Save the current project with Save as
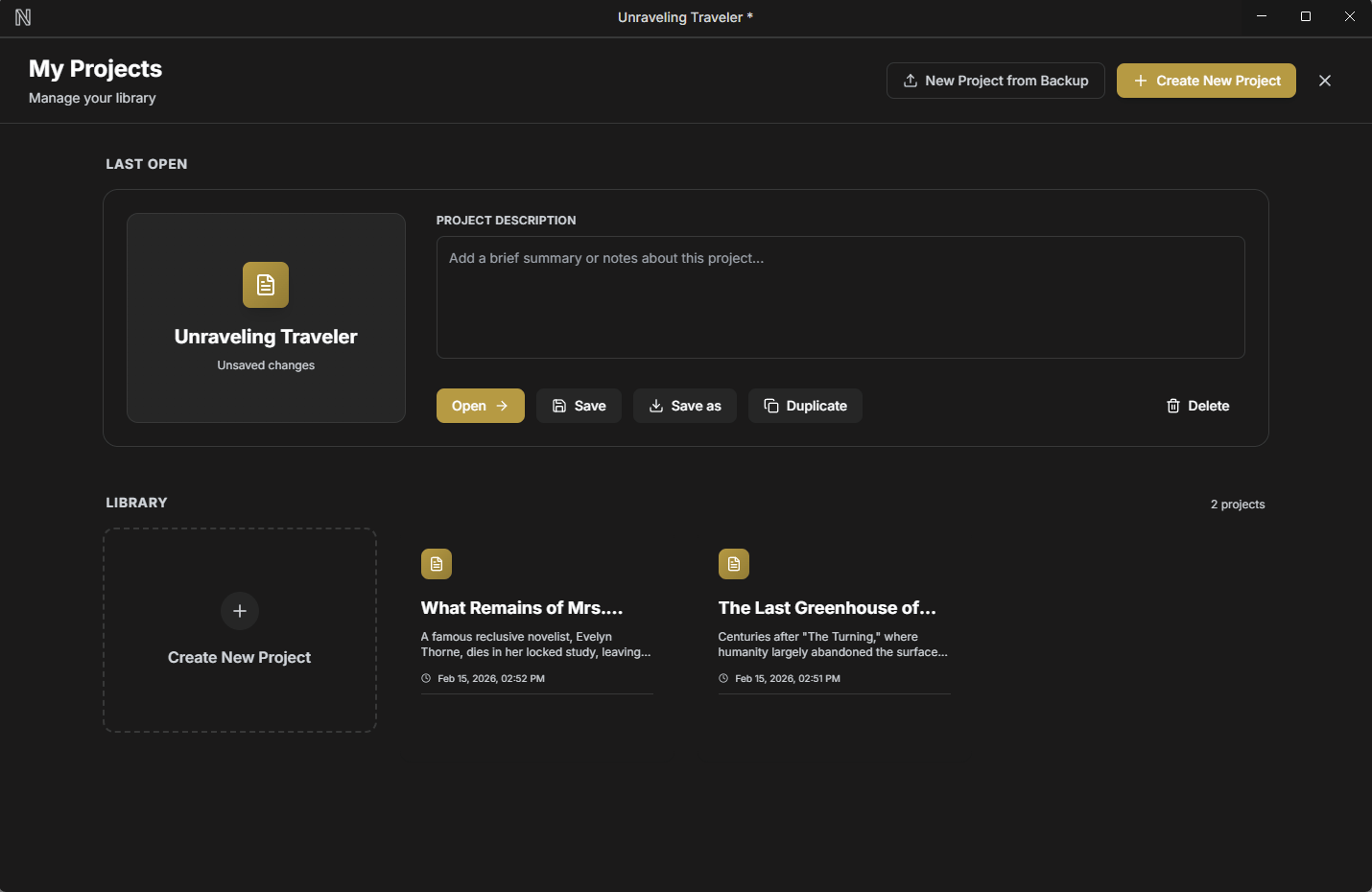This screenshot has width=1372, height=892. [x=685, y=406]
